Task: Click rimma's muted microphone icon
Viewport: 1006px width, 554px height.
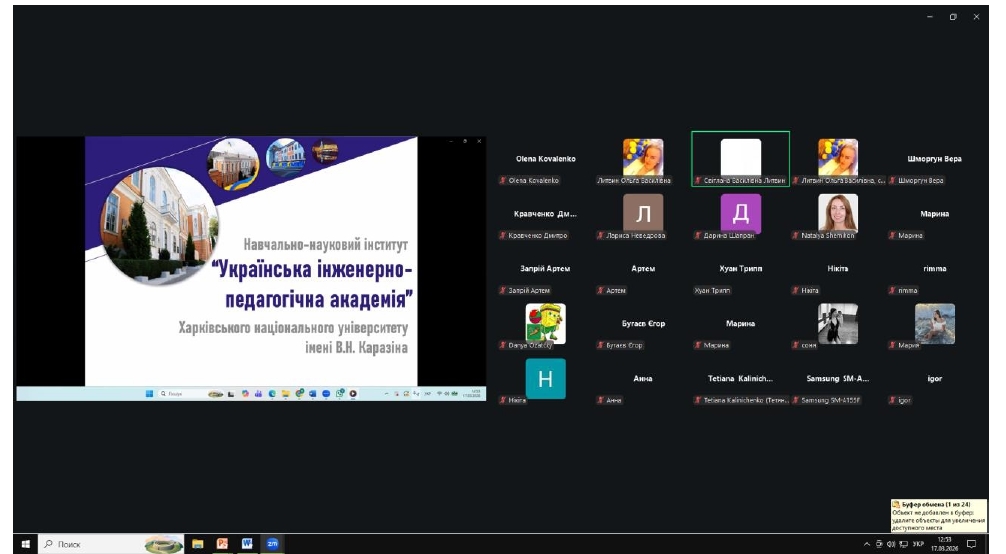Action: pyautogui.click(x=892, y=290)
